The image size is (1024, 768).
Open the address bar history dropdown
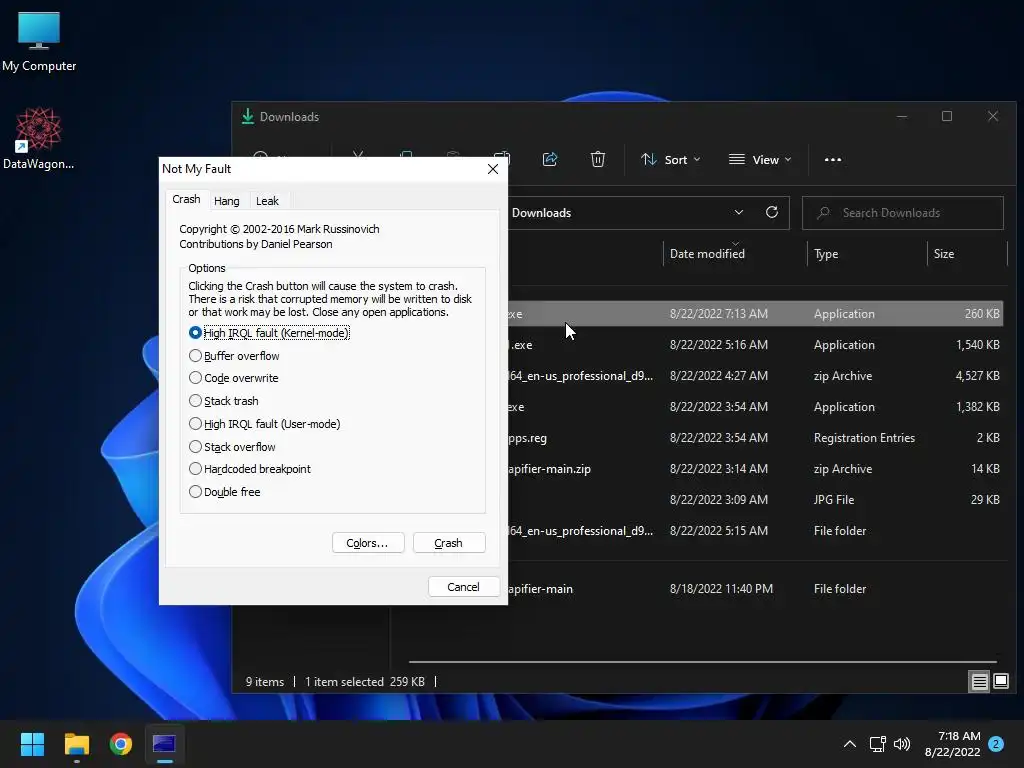coord(739,212)
